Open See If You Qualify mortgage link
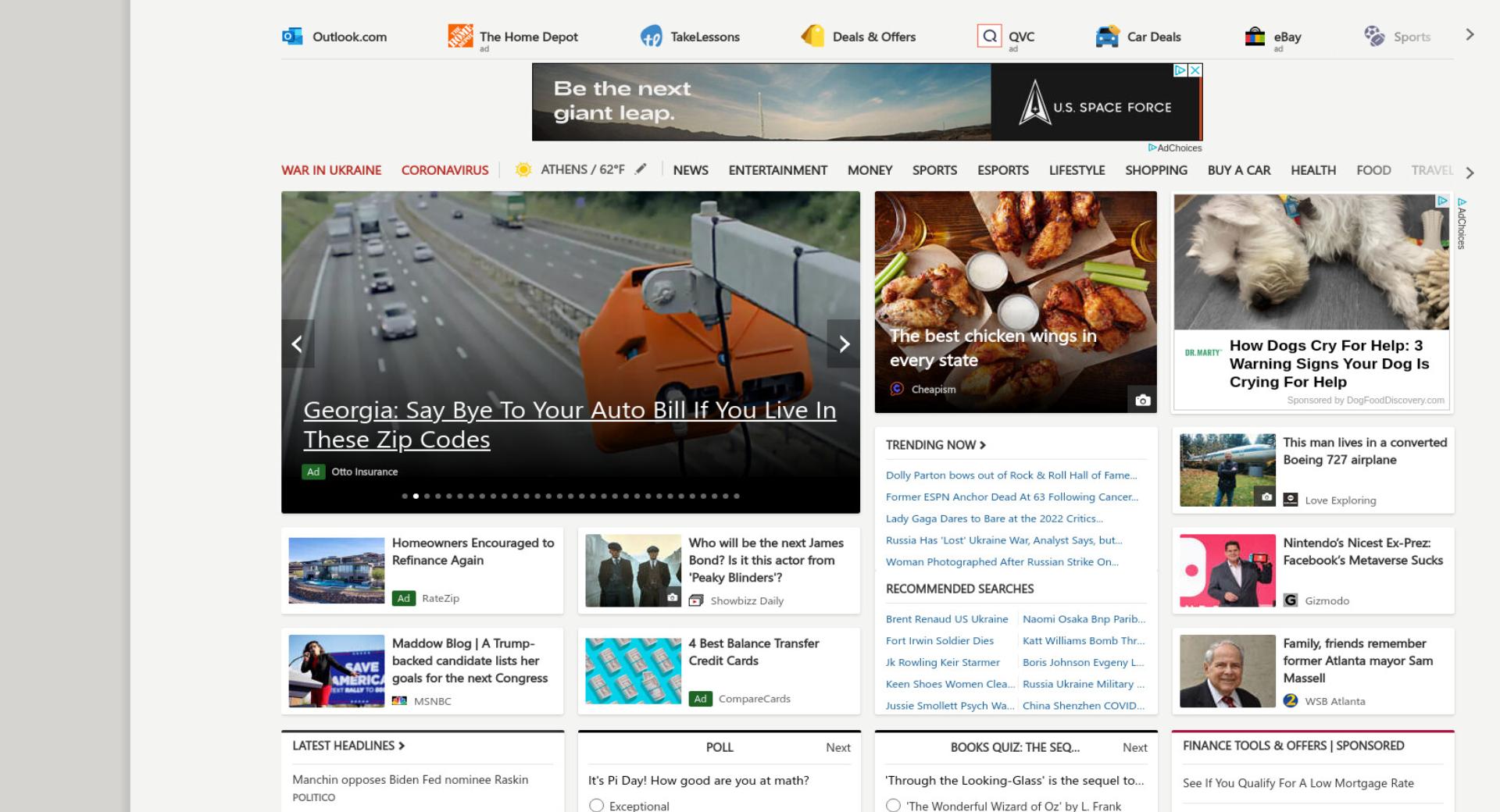This screenshot has height=812, width=1500. click(1298, 783)
